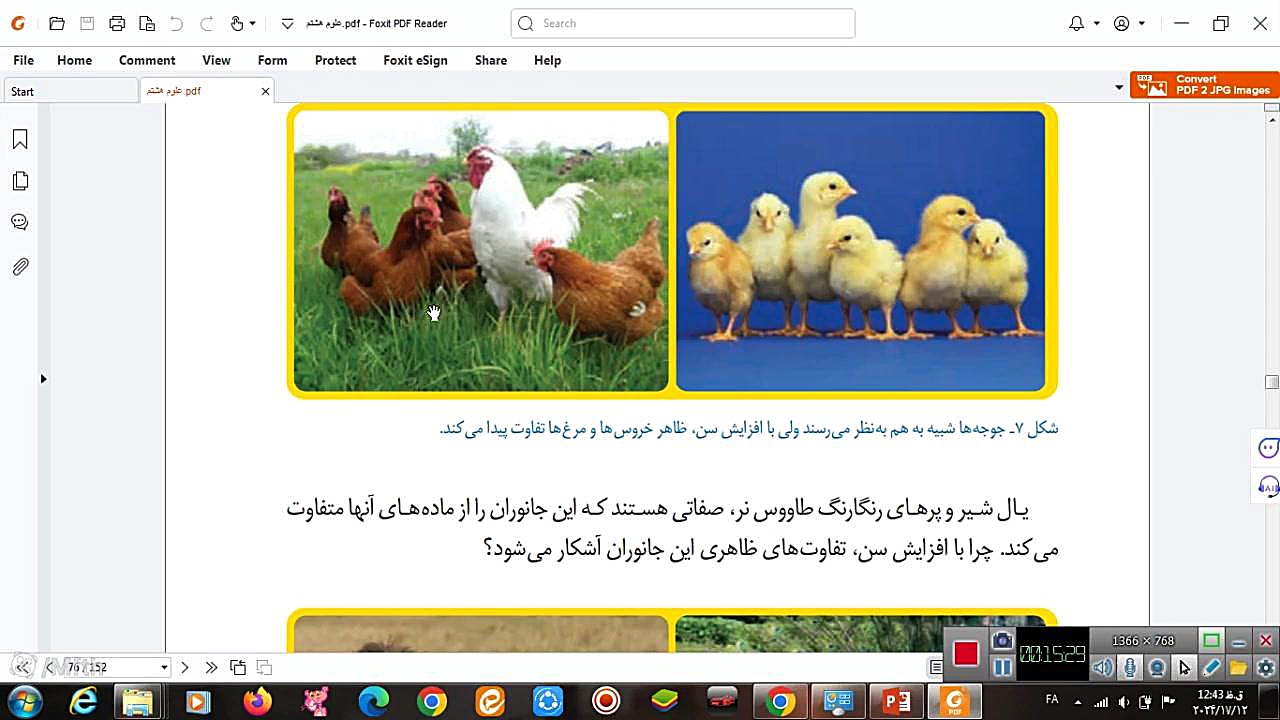Click the vertical scrollbar thumb

pyautogui.click(x=1272, y=382)
